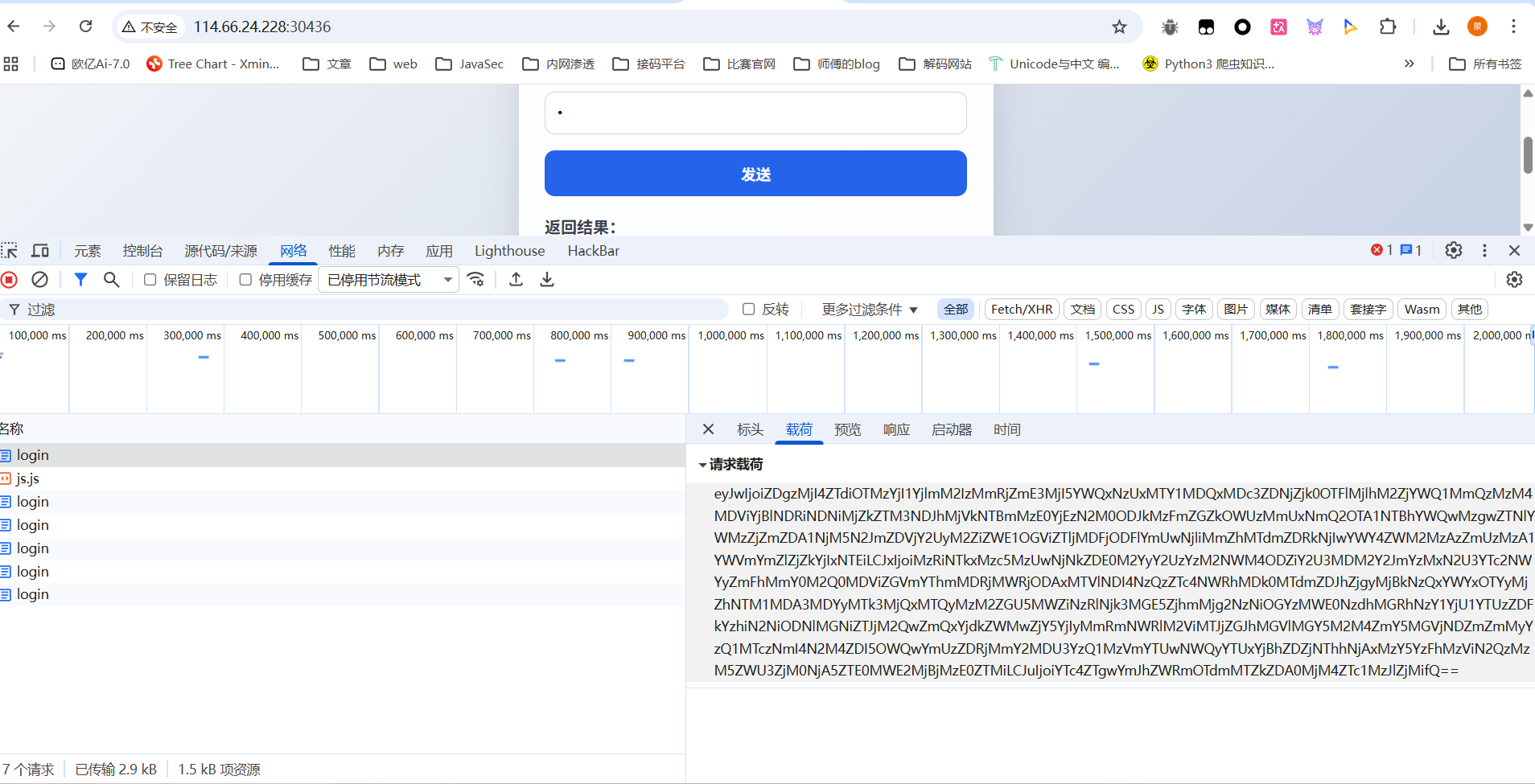The height and width of the screenshot is (784, 1535).
Task: Click the import HAR upload icon
Action: pyautogui.click(x=516, y=280)
